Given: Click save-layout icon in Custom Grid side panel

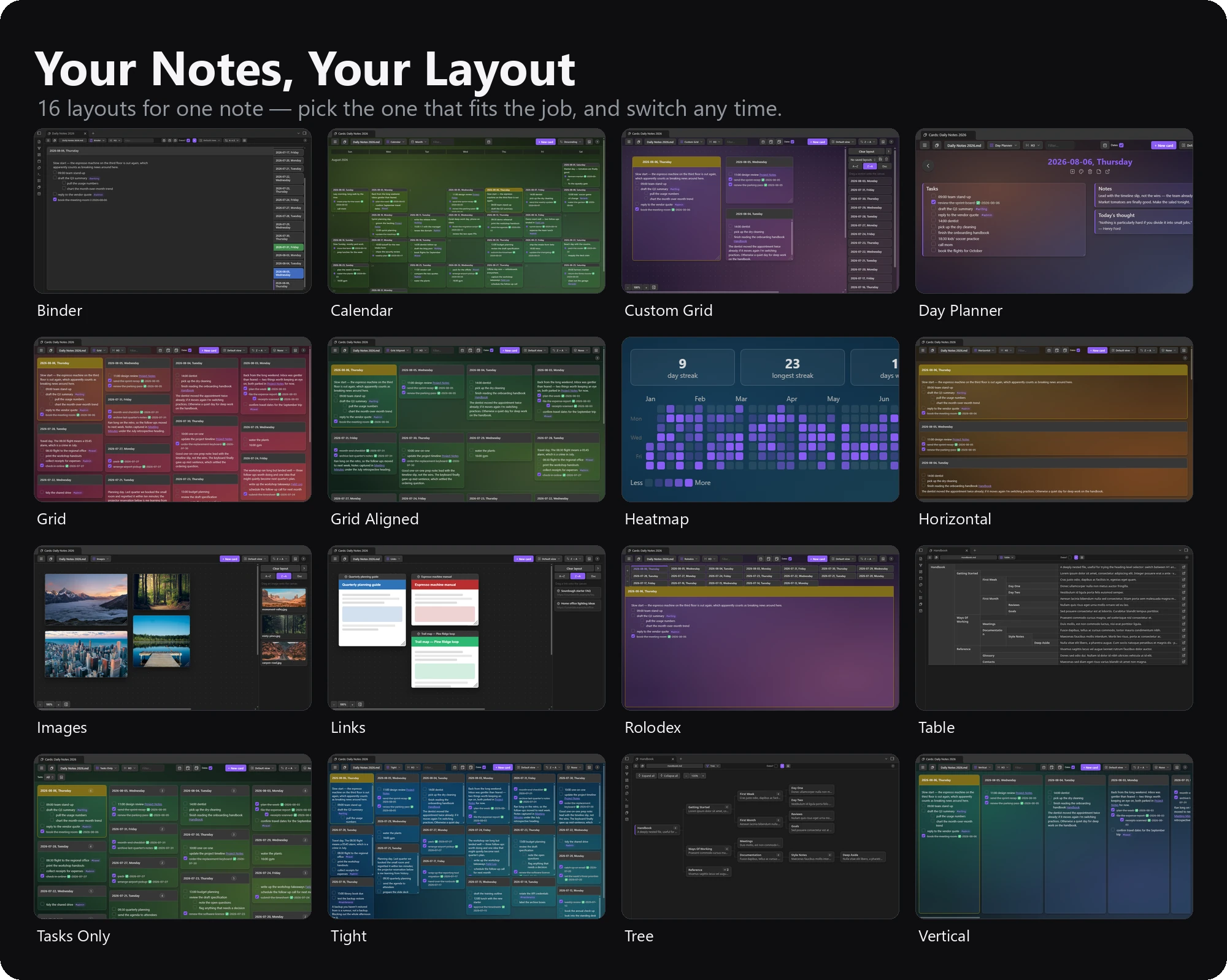Looking at the screenshot, I should 880,159.
